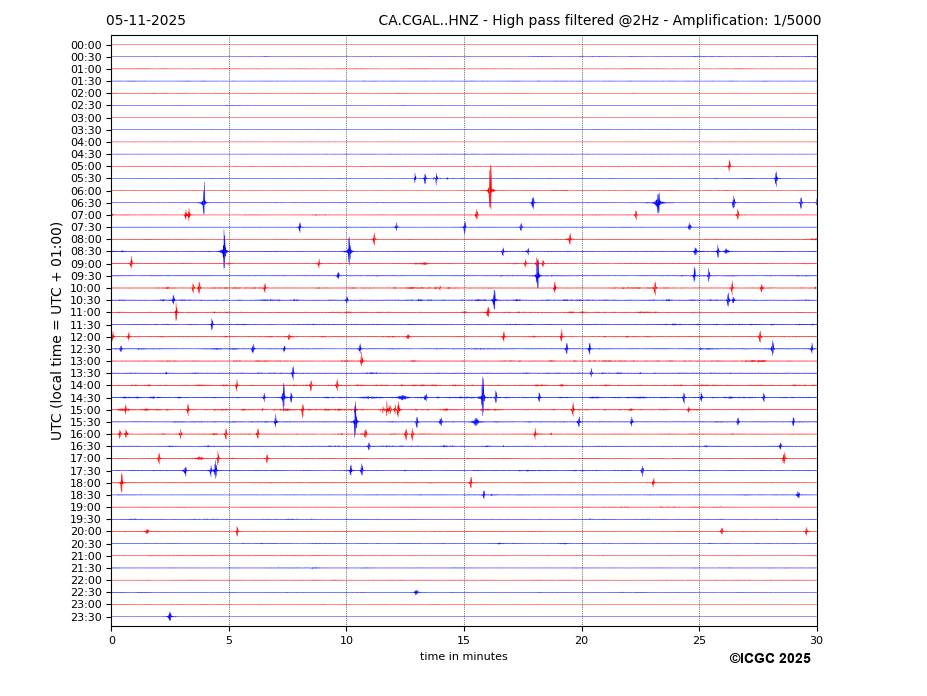Viewport: 927px width, 696px height.
Task: Click the 23:30 time label
Action: (85, 617)
